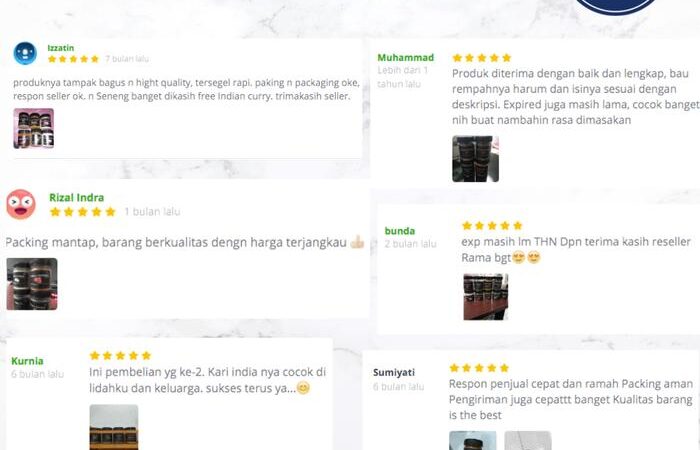Open Muhammad's review photo of jars
Viewport: 700px width, 450px height.
[475, 159]
